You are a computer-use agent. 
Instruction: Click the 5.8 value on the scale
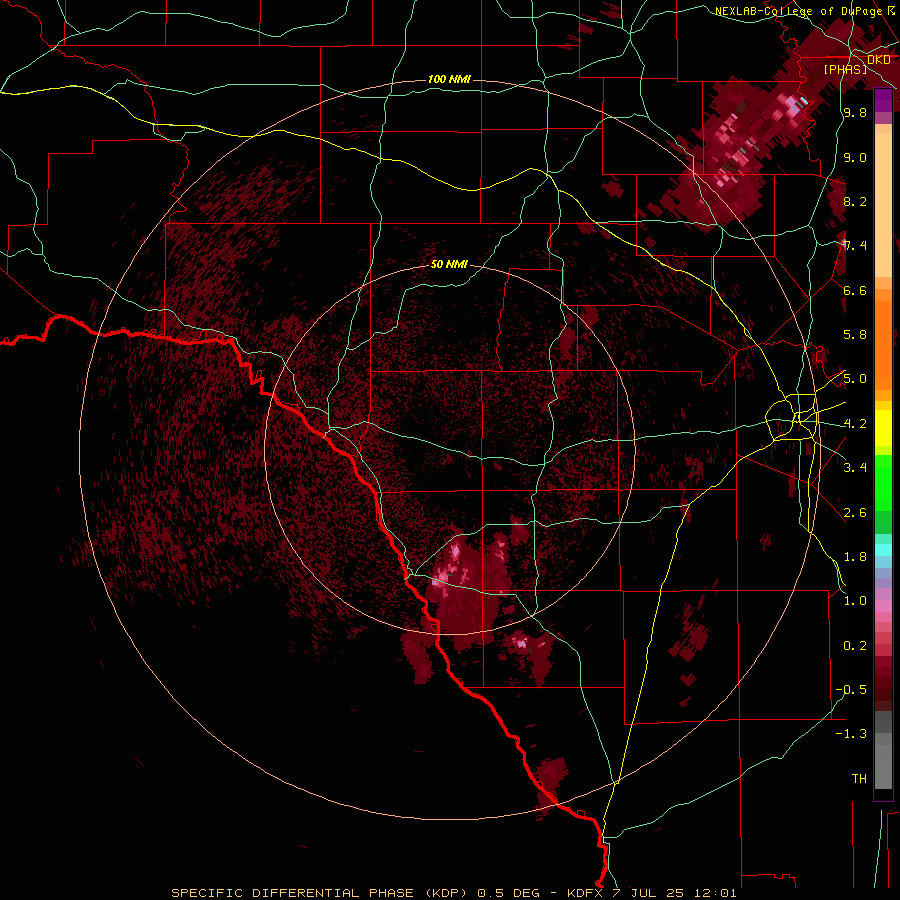pos(855,335)
